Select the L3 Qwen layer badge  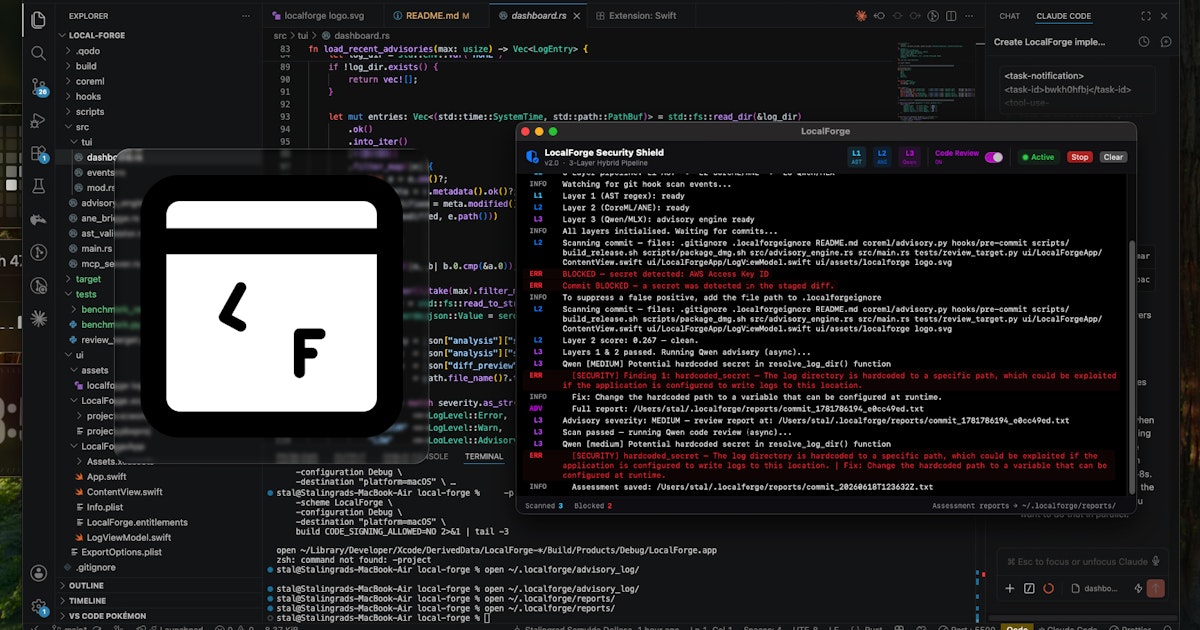click(x=909, y=156)
